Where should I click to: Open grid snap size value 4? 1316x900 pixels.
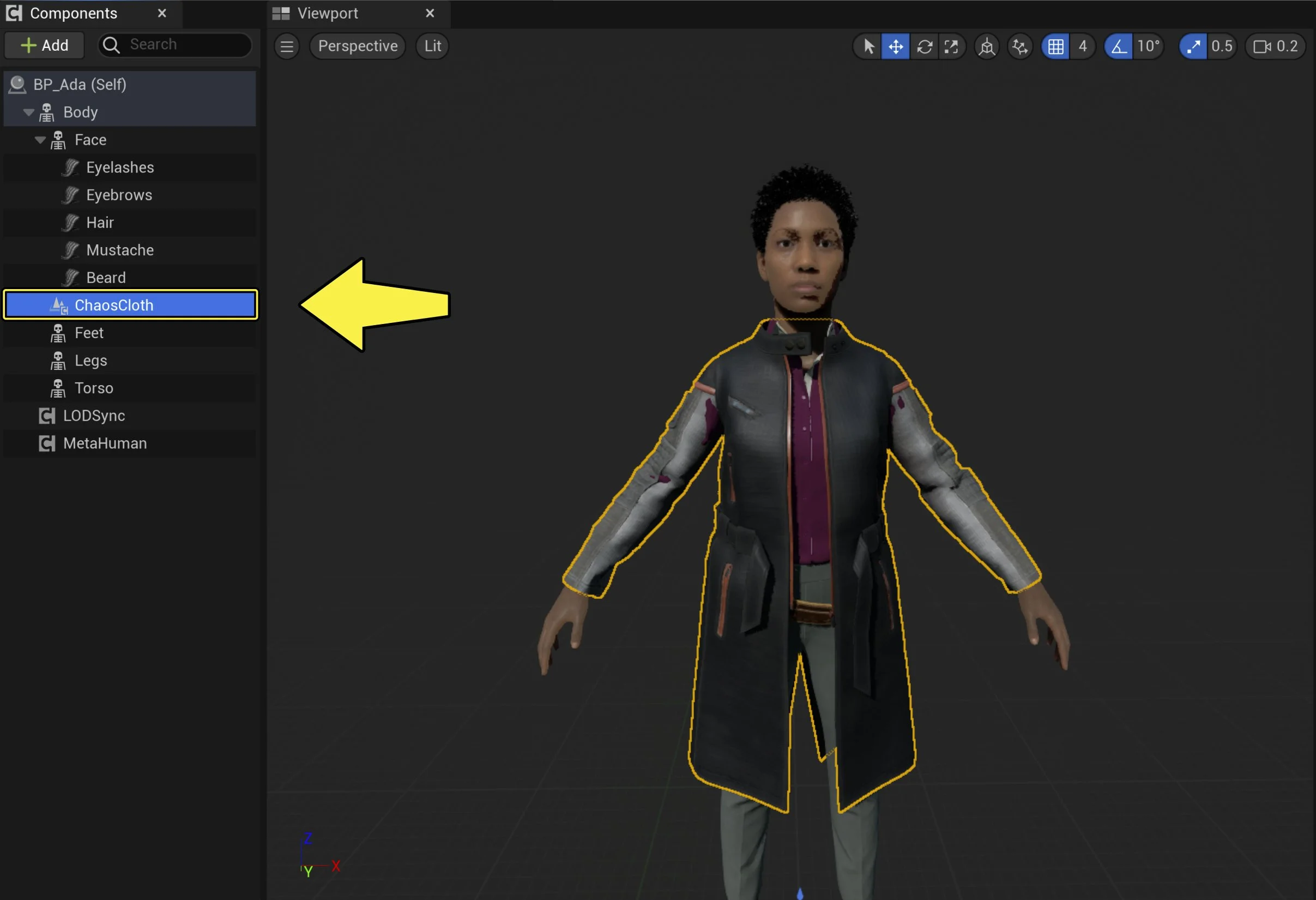(x=1082, y=46)
